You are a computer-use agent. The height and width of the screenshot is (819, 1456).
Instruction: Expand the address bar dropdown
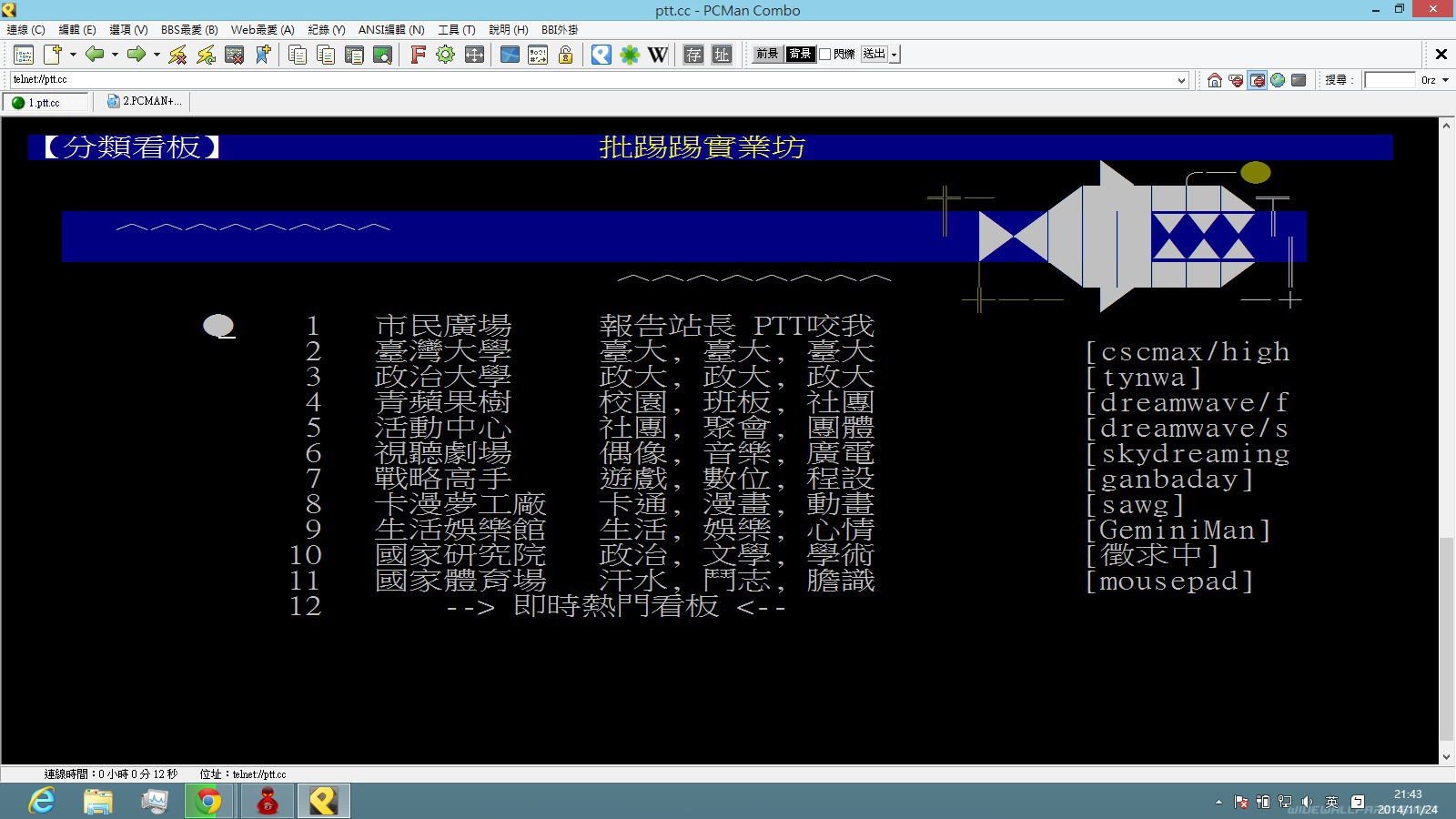coord(1181,80)
